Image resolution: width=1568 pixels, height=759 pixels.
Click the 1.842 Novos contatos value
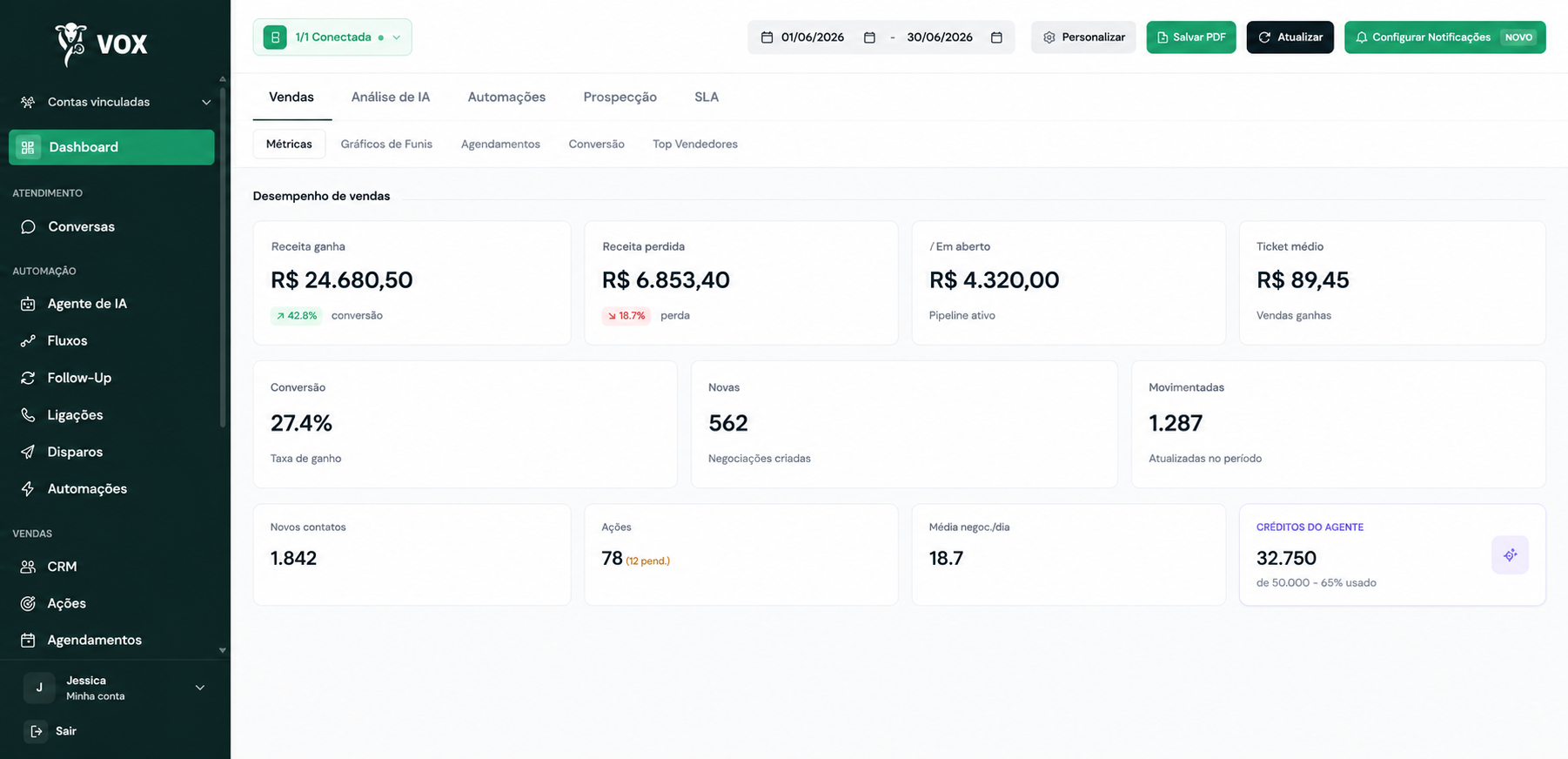pyautogui.click(x=293, y=559)
